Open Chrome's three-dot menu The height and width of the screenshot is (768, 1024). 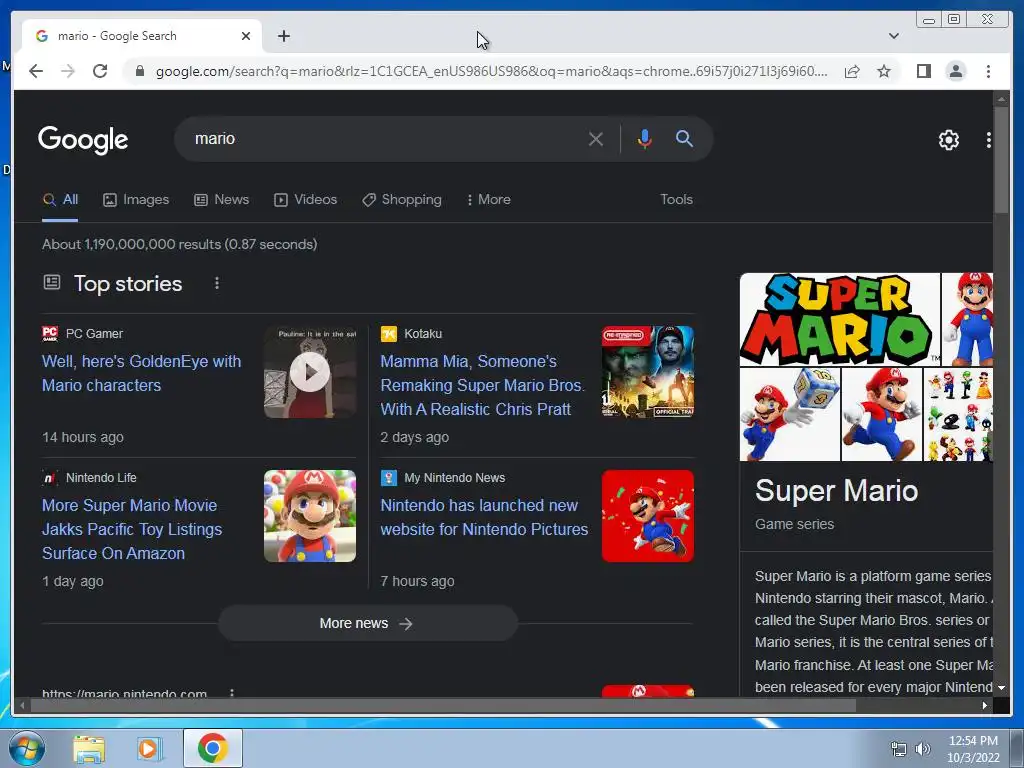coord(988,71)
